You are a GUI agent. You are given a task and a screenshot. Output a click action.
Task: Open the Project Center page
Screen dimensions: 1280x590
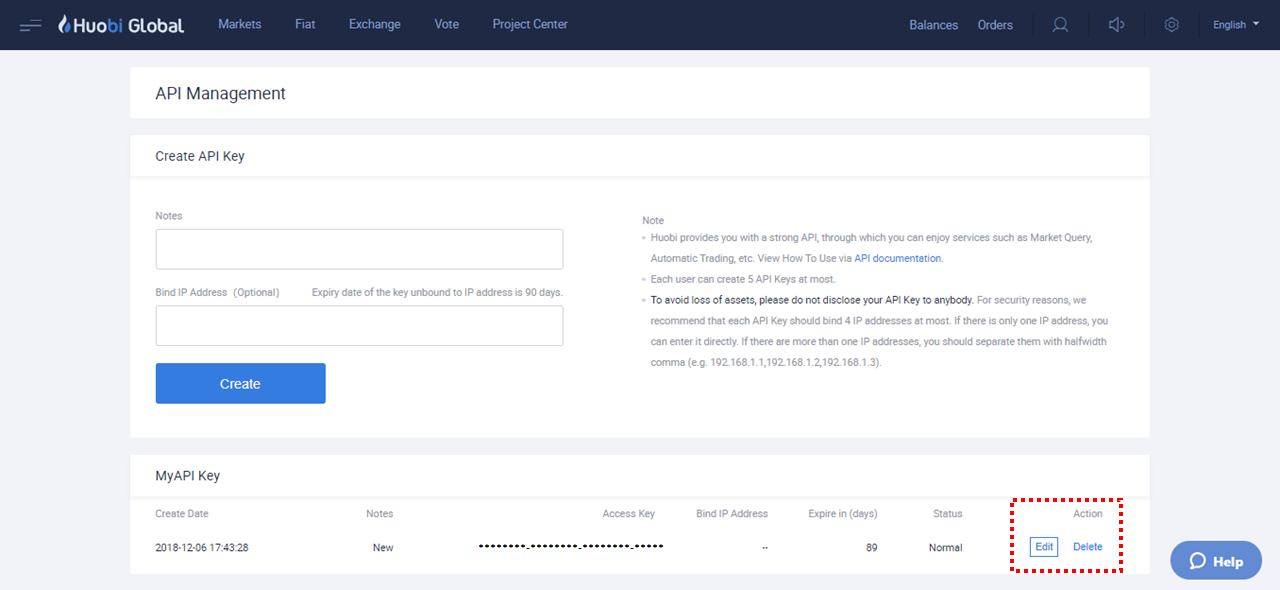pos(530,24)
